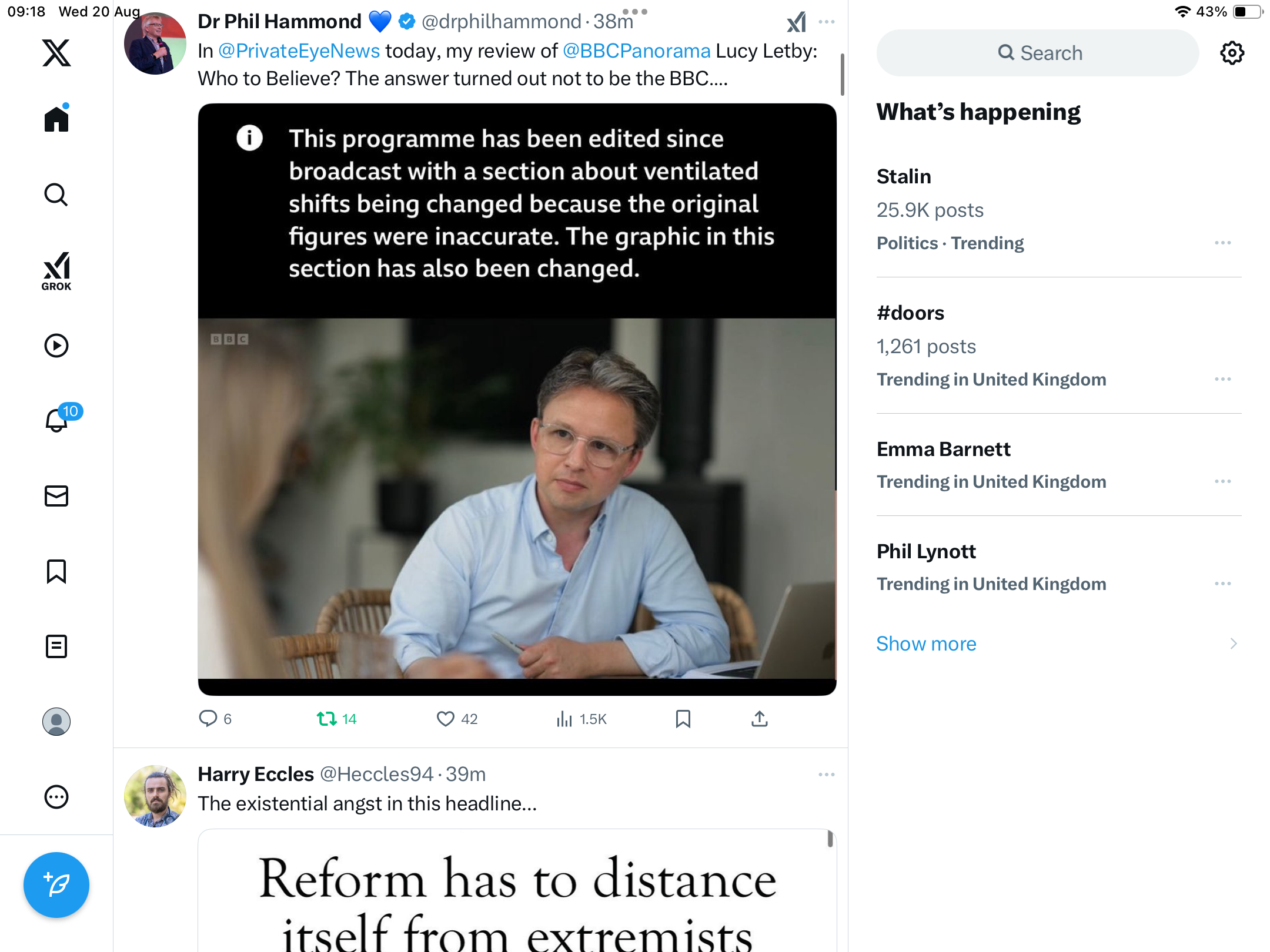Open more options on Harry Eccles post
The width and height of the screenshot is (1270, 952).
[x=826, y=775]
